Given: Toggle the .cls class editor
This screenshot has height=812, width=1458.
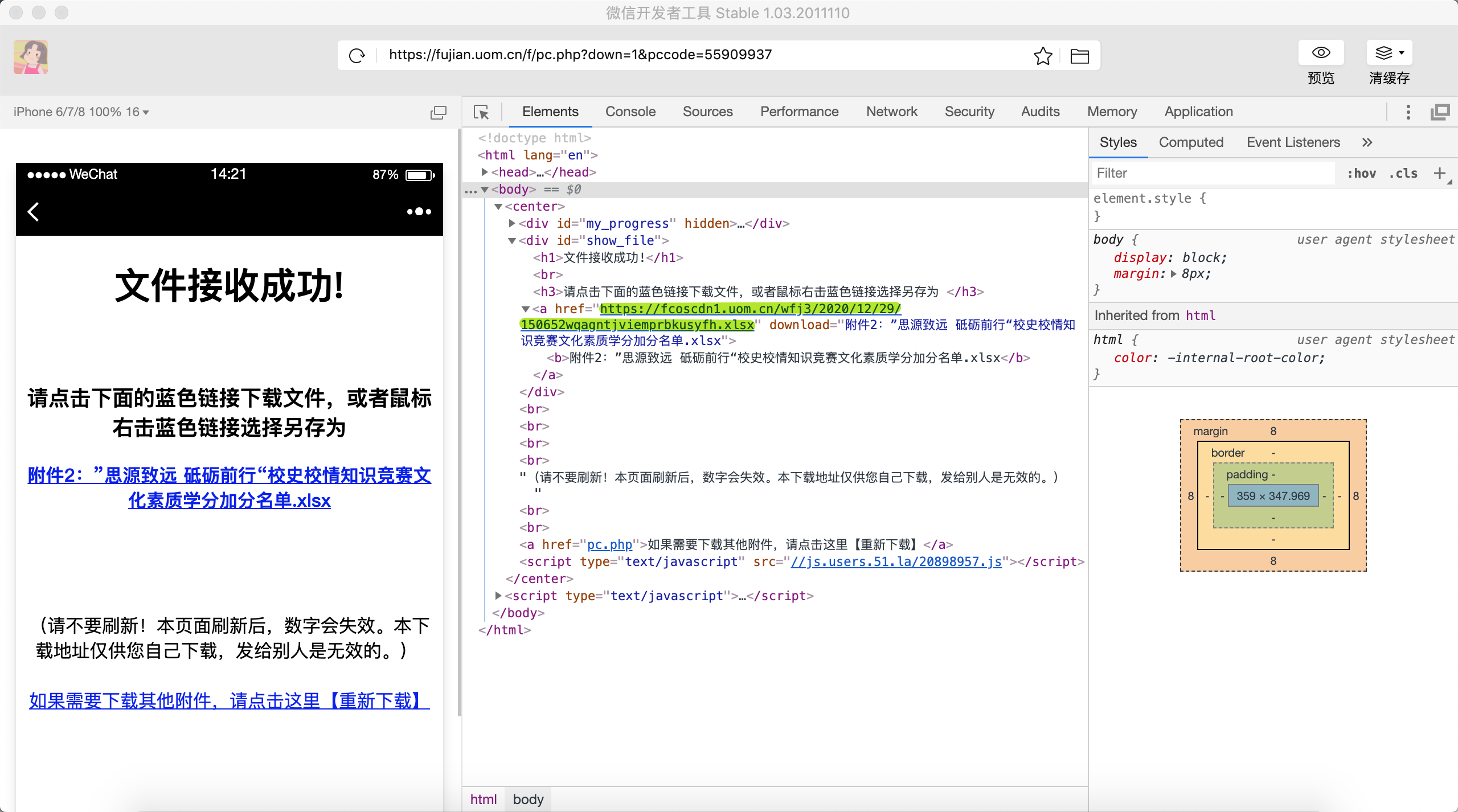Looking at the screenshot, I should tap(1403, 173).
